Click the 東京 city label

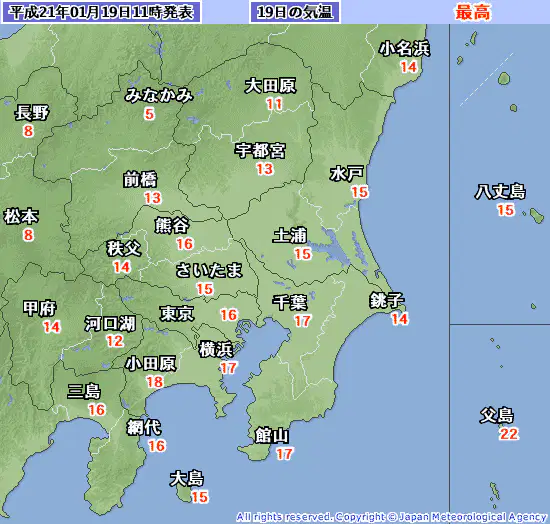point(177,313)
